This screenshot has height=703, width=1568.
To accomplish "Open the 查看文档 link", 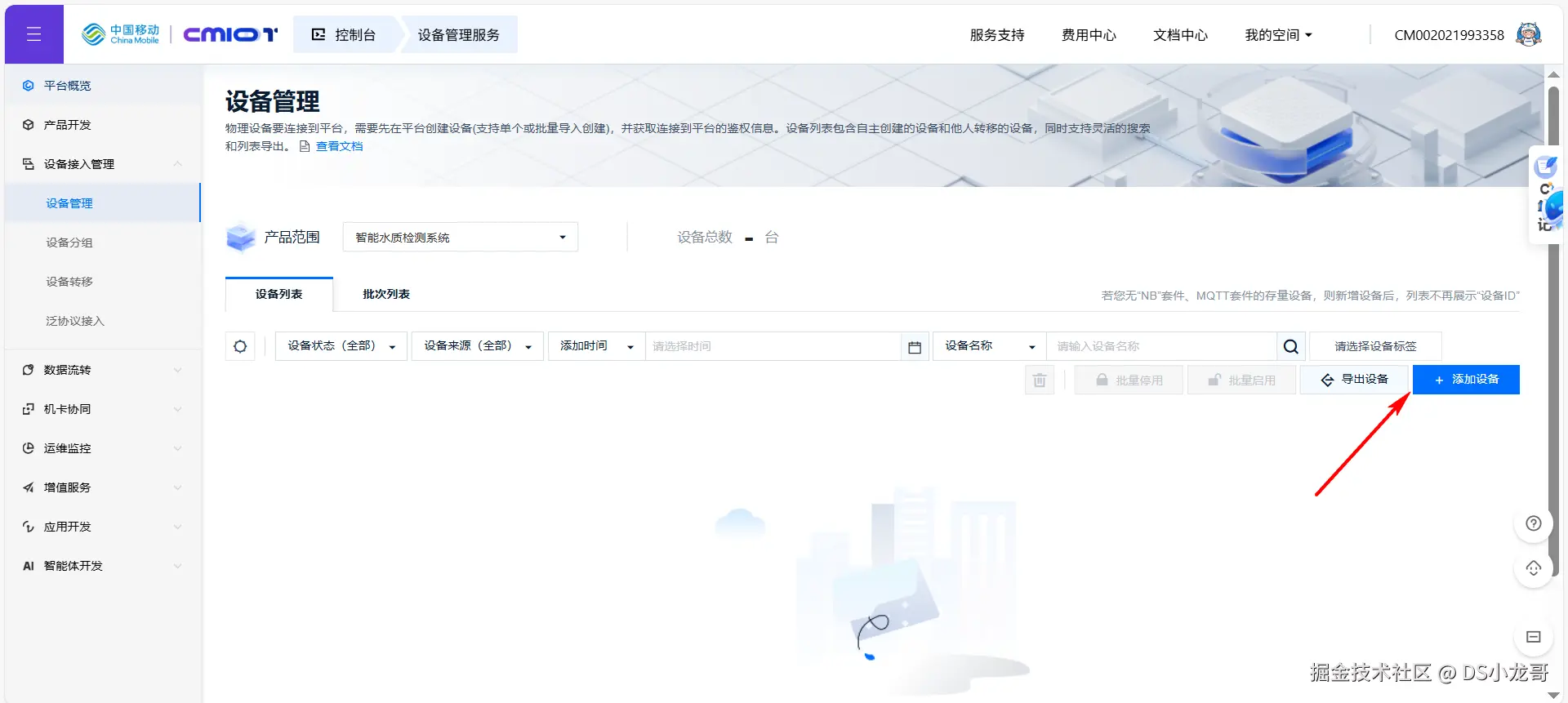I will 339,146.
